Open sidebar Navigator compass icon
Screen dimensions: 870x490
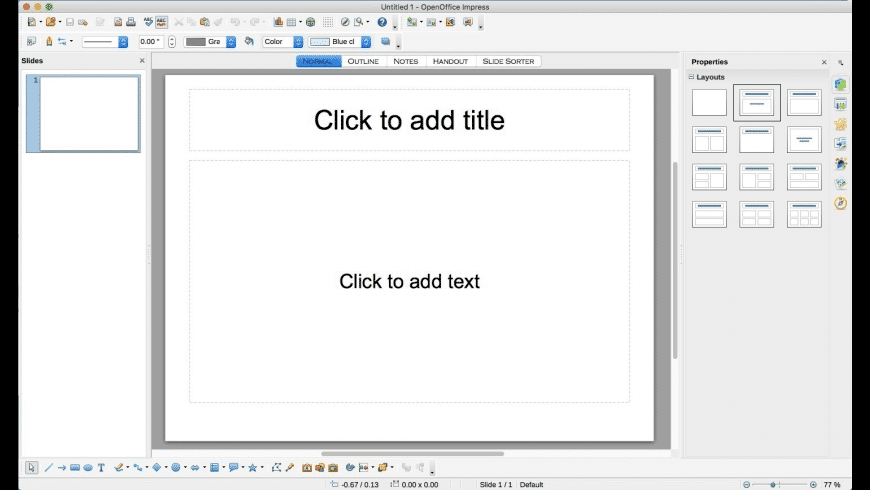click(x=841, y=203)
